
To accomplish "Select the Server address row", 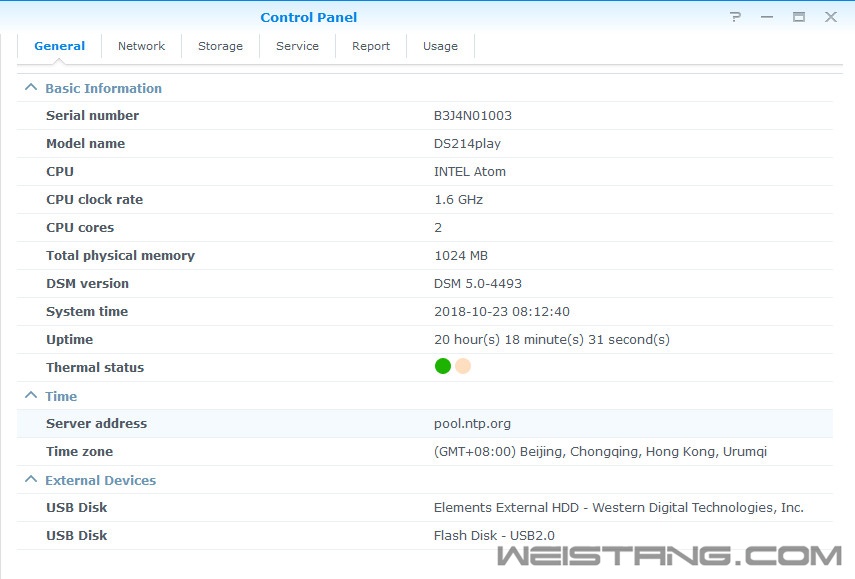I will [x=424, y=423].
